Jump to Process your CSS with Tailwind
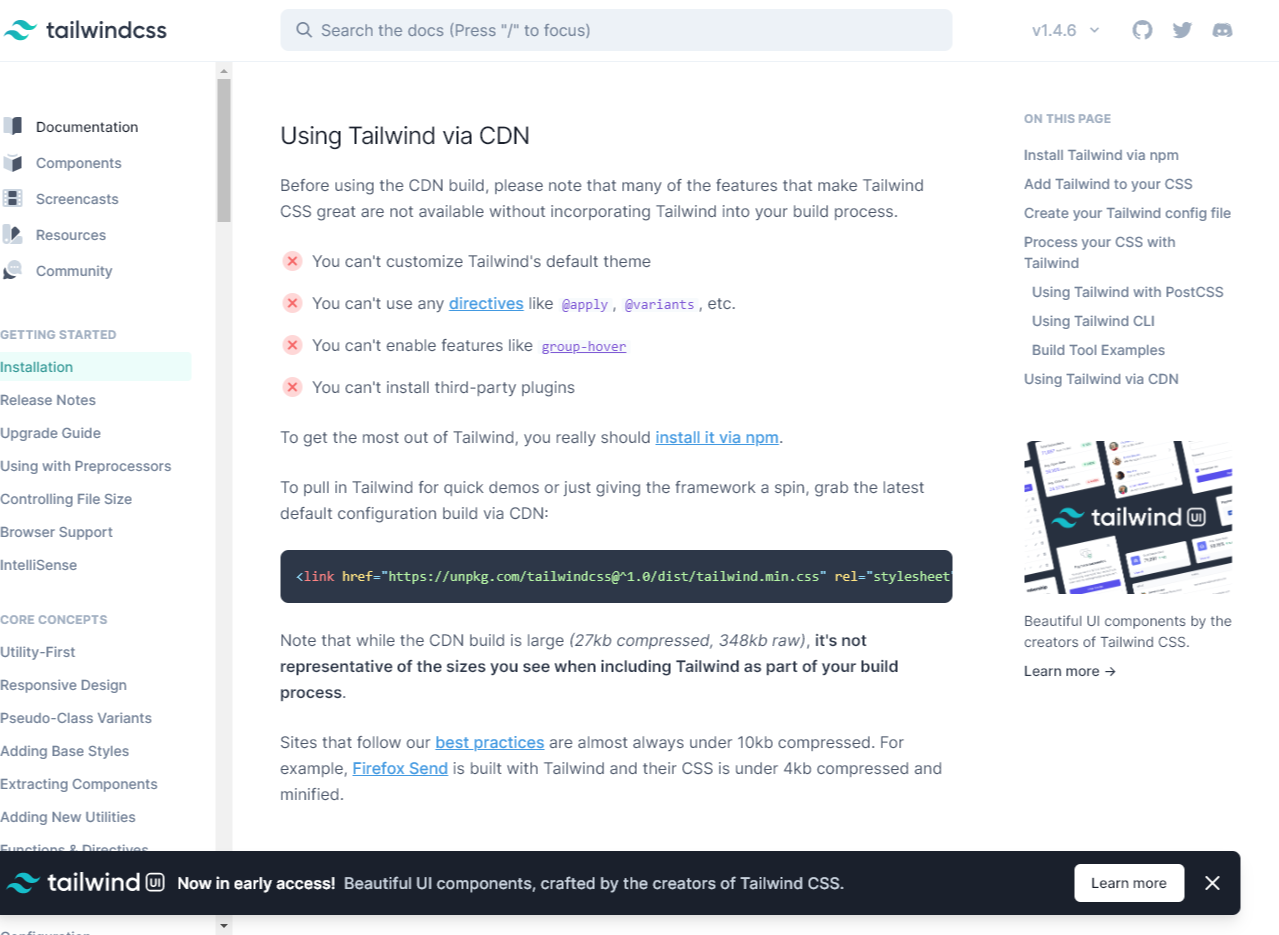This screenshot has width=1279, height=935. click(1100, 252)
